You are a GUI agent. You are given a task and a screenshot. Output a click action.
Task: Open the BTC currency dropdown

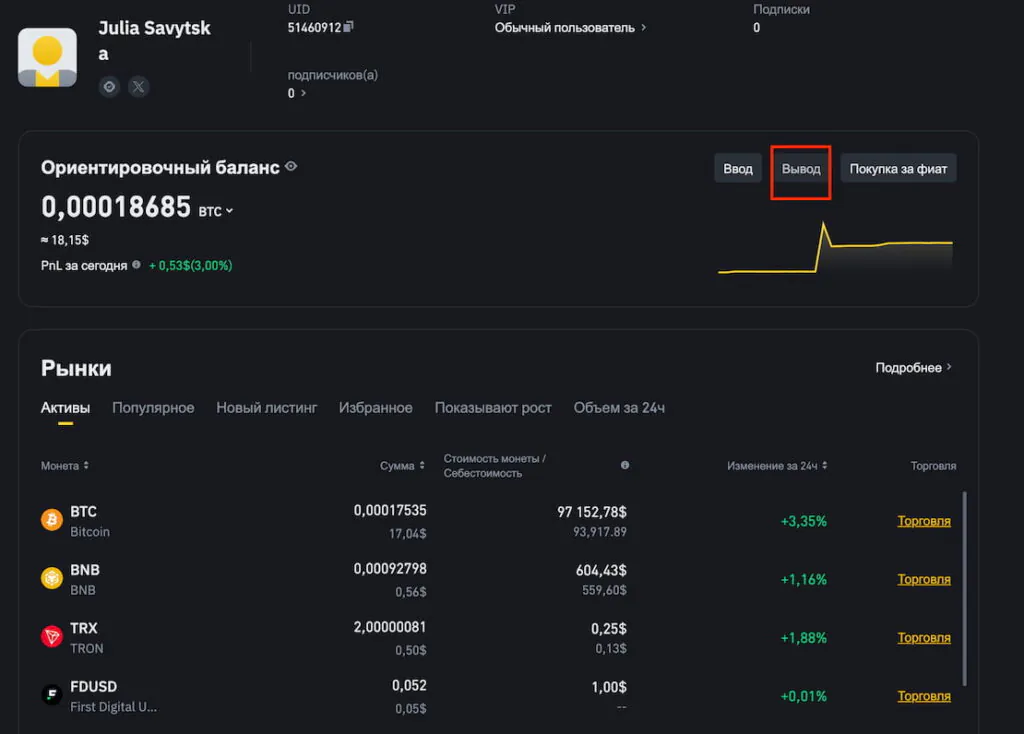(216, 212)
